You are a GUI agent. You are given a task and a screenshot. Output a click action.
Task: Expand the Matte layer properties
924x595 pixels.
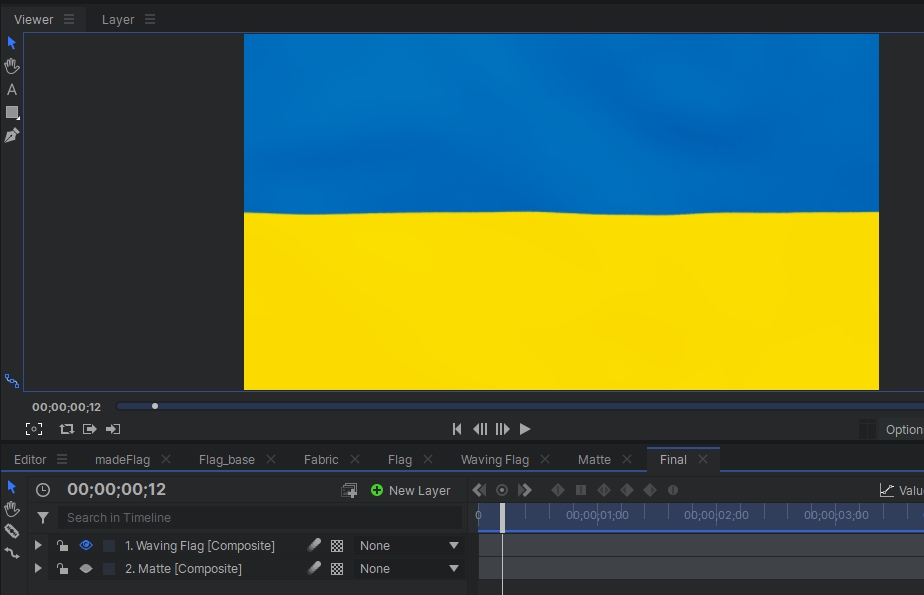coord(38,569)
